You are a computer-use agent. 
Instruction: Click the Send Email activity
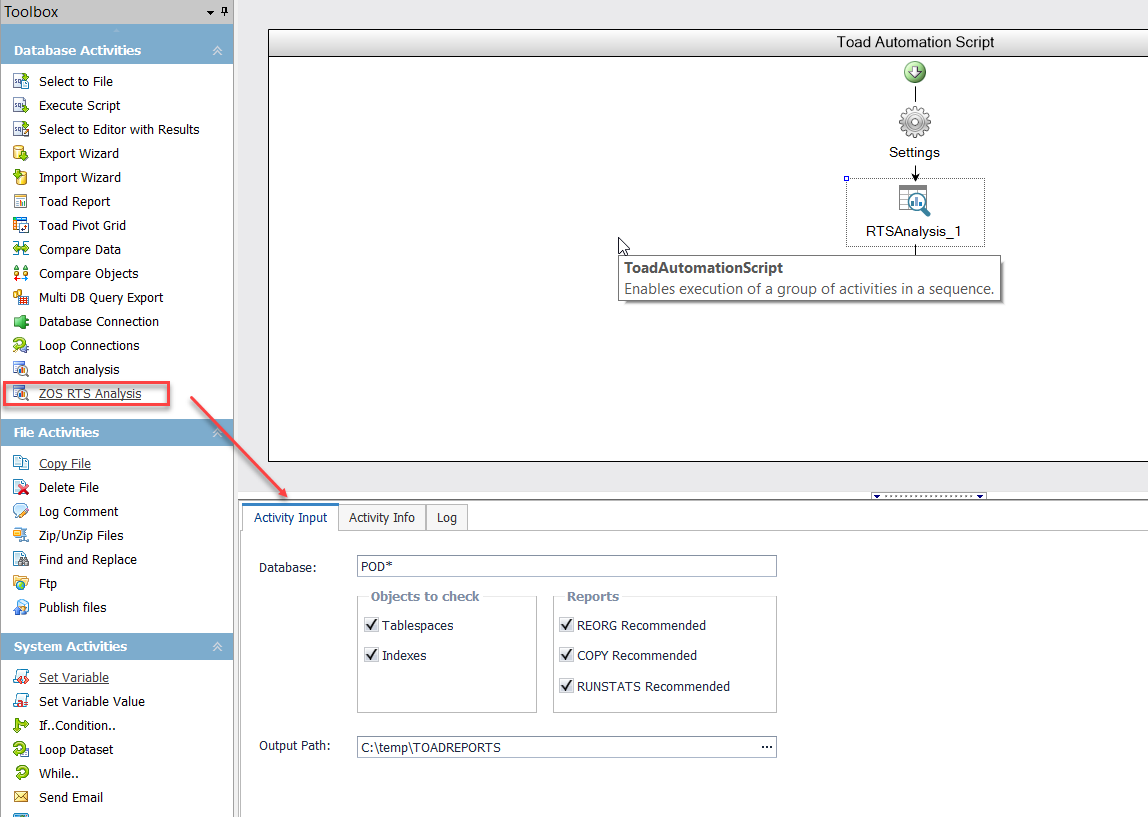(71, 797)
